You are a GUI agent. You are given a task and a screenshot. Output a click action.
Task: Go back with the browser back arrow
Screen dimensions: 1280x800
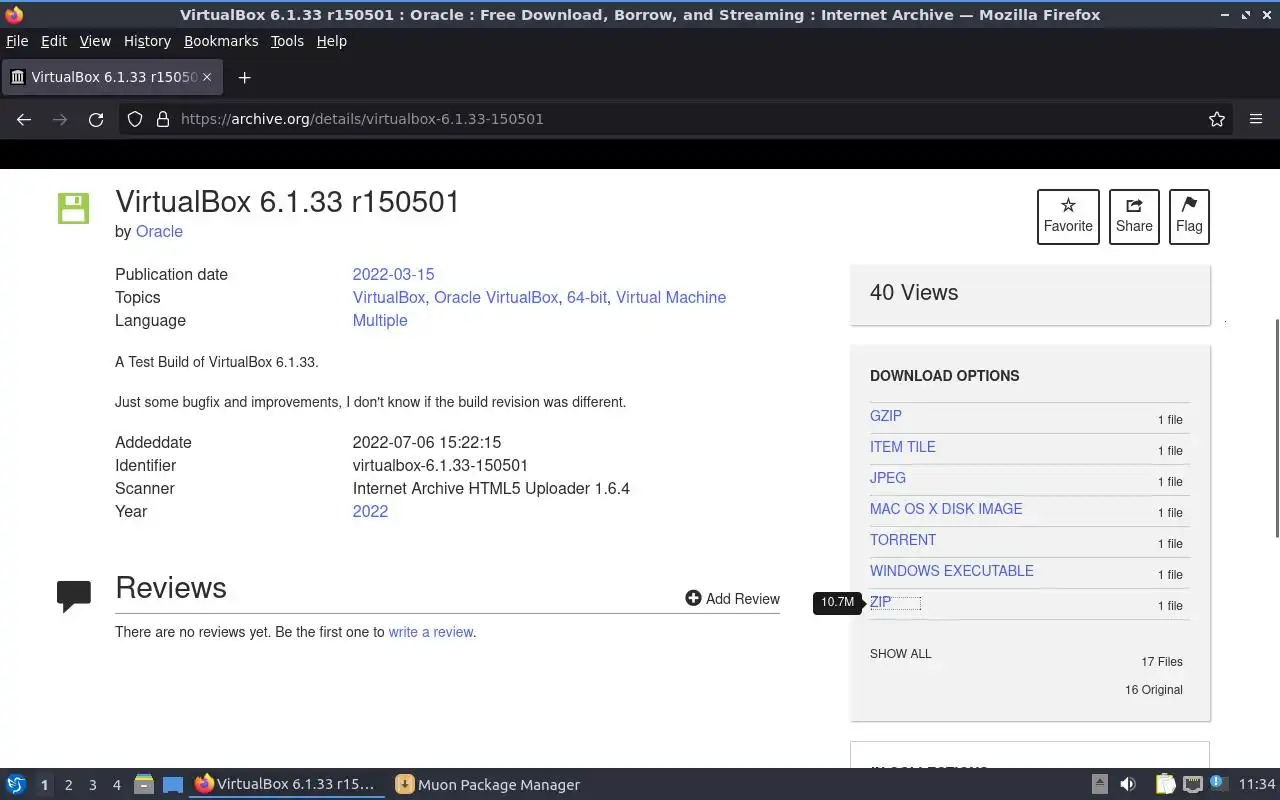click(x=24, y=119)
